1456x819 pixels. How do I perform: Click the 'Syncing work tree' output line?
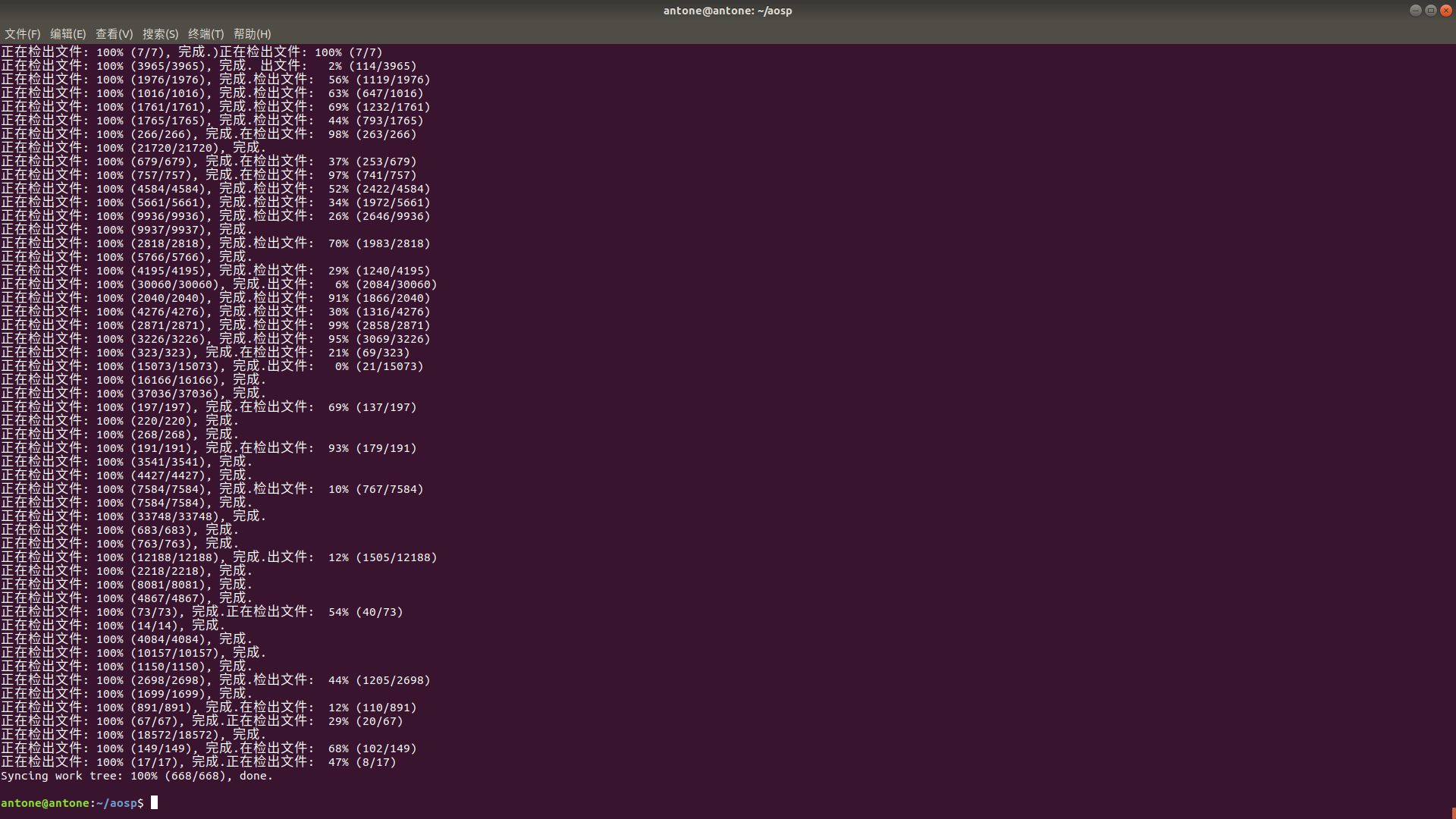pos(136,776)
